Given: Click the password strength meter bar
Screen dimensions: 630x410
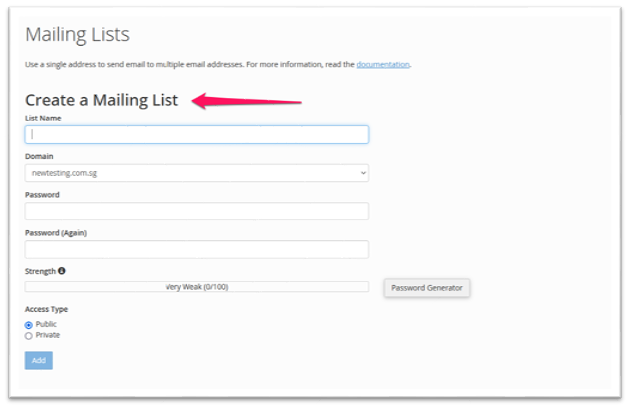Looking at the screenshot, I should [197, 287].
